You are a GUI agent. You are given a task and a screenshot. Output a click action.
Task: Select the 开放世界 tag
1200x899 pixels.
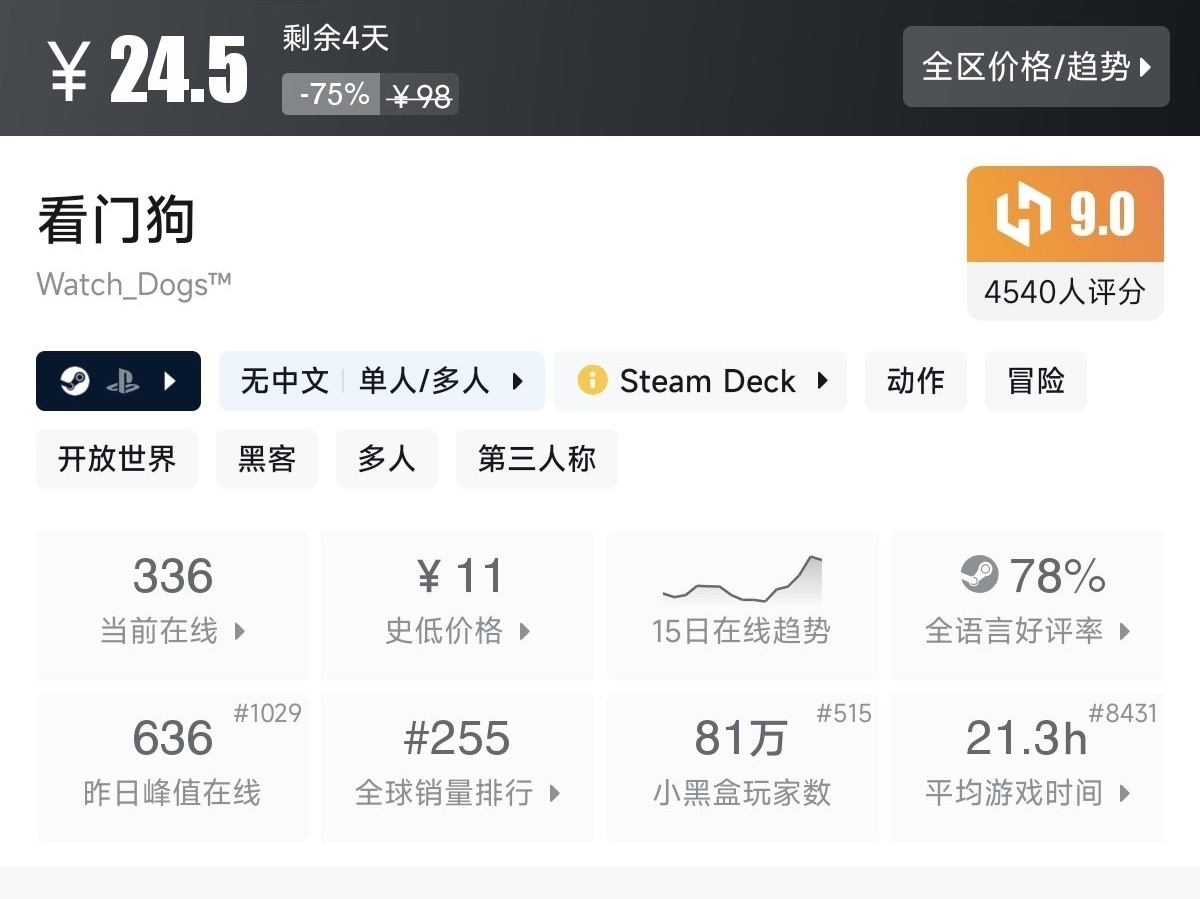(x=117, y=459)
